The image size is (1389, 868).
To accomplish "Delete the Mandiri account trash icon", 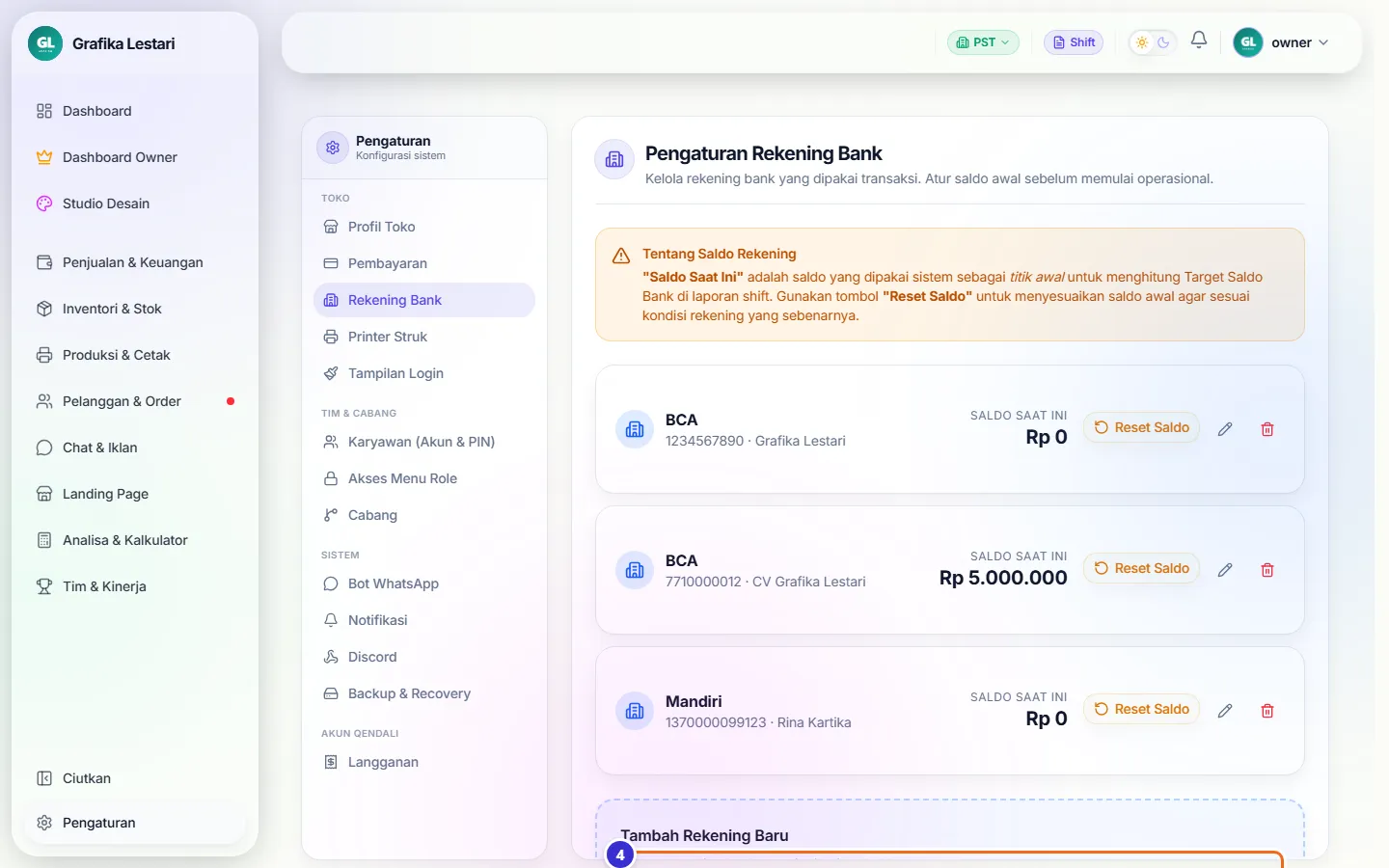I will pyautogui.click(x=1267, y=711).
